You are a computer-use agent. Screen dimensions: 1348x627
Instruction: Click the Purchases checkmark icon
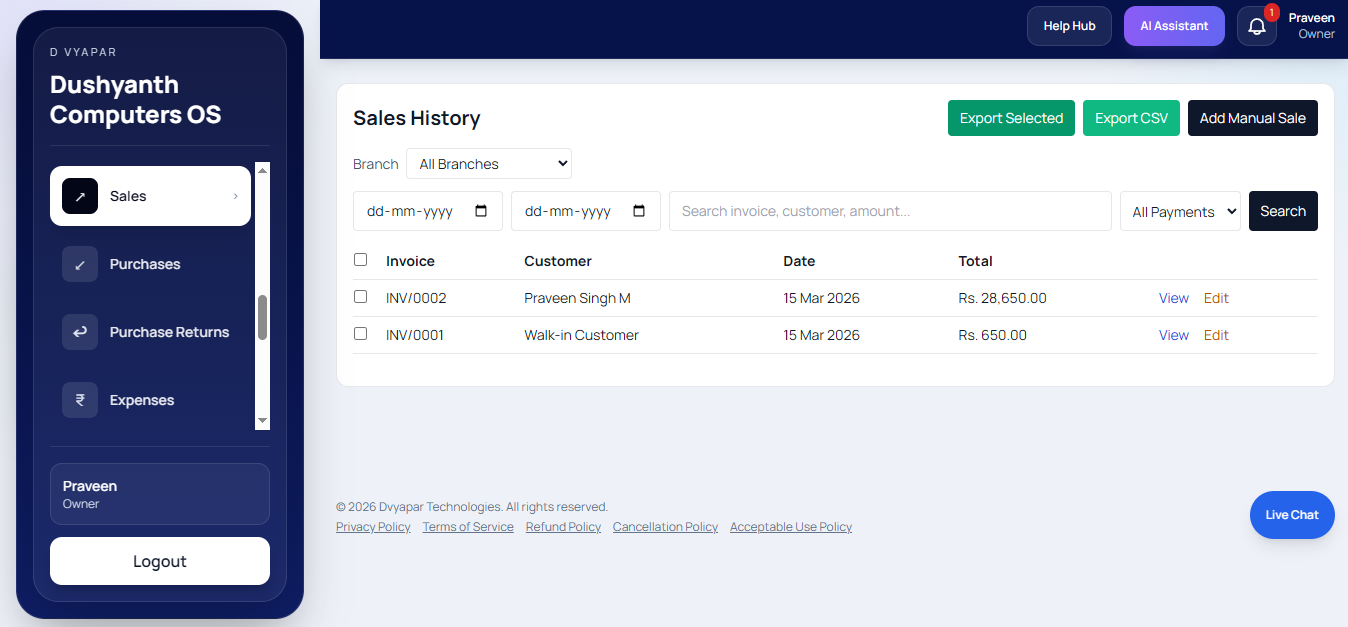(x=80, y=264)
